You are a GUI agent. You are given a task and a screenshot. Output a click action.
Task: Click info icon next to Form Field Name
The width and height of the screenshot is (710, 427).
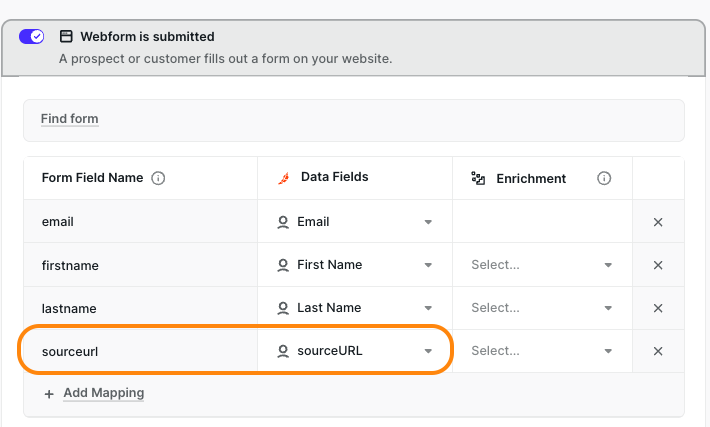[x=157, y=178]
